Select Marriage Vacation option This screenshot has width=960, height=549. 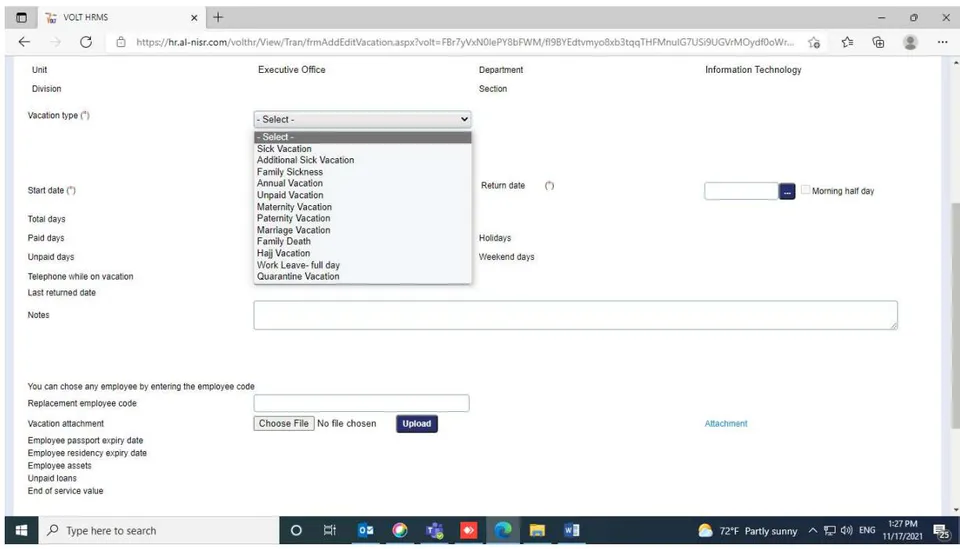(362, 230)
